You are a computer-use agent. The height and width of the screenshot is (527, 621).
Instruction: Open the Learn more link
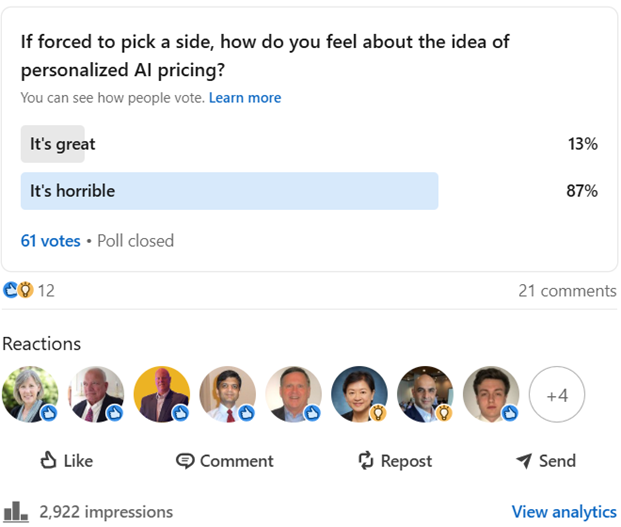click(x=245, y=98)
